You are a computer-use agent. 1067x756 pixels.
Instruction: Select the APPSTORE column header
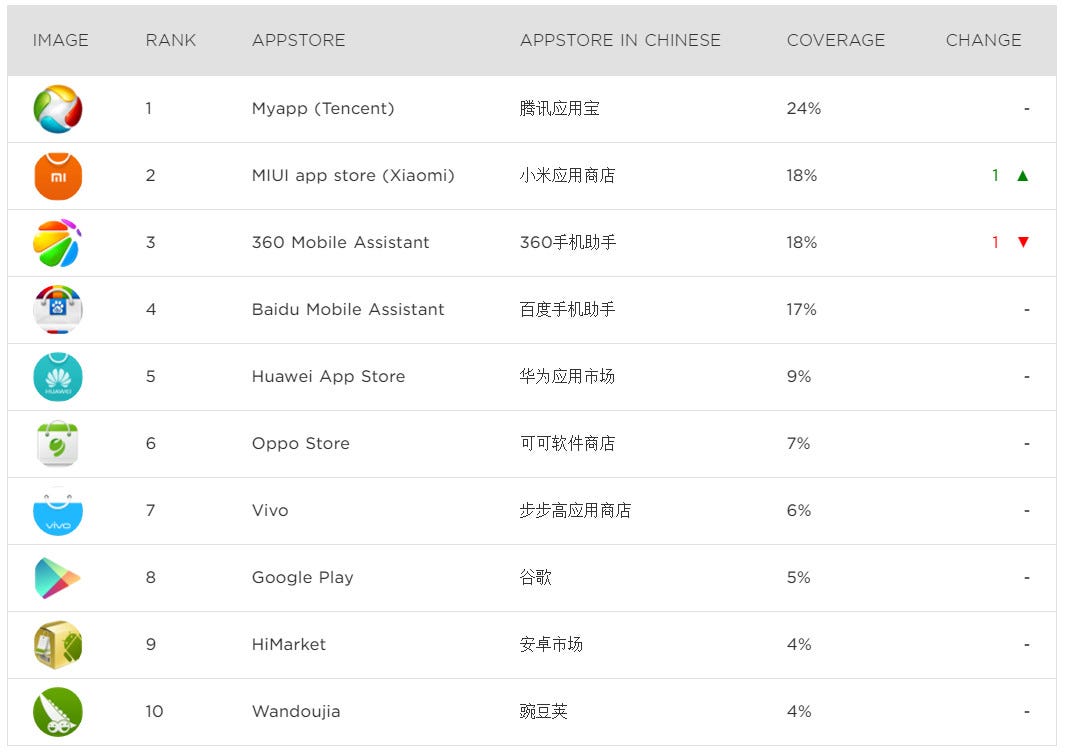pyautogui.click(x=299, y=40)
